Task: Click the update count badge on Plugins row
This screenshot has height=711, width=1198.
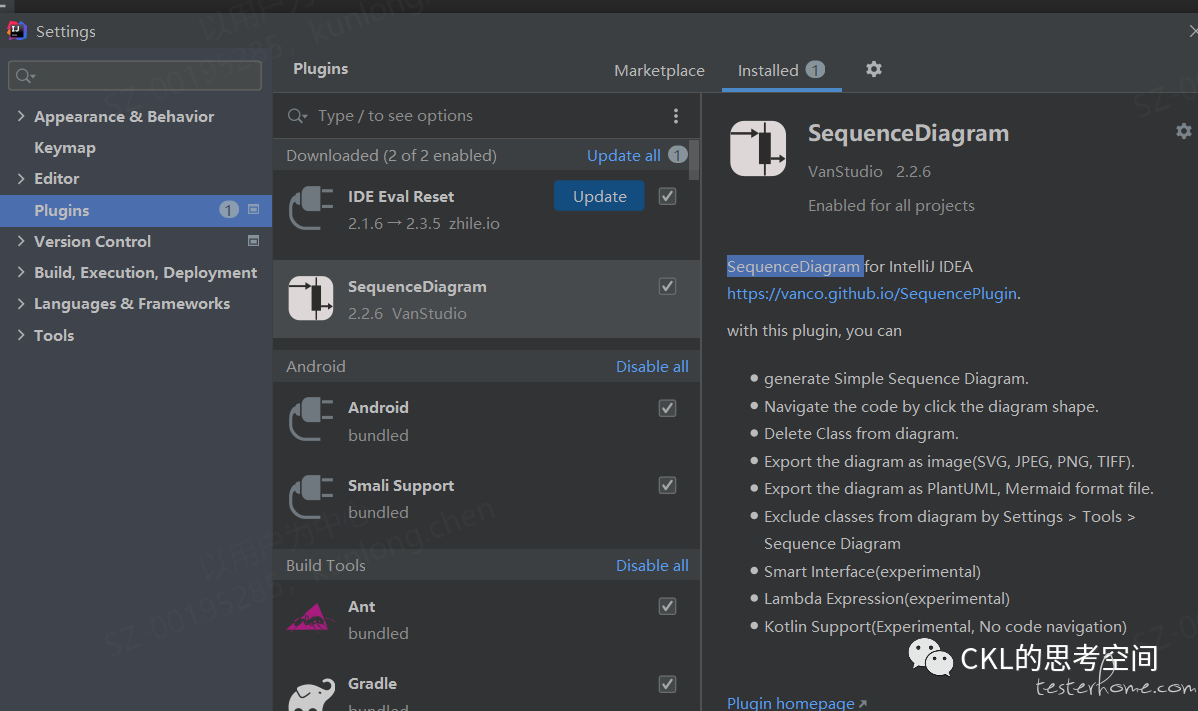Action: [228, 209]
